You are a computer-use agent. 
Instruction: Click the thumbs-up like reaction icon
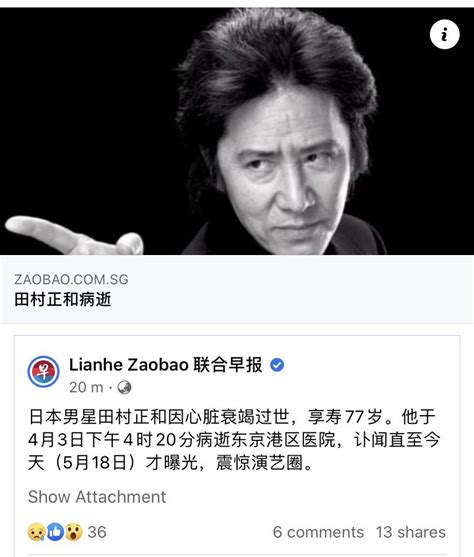[55, 532]
